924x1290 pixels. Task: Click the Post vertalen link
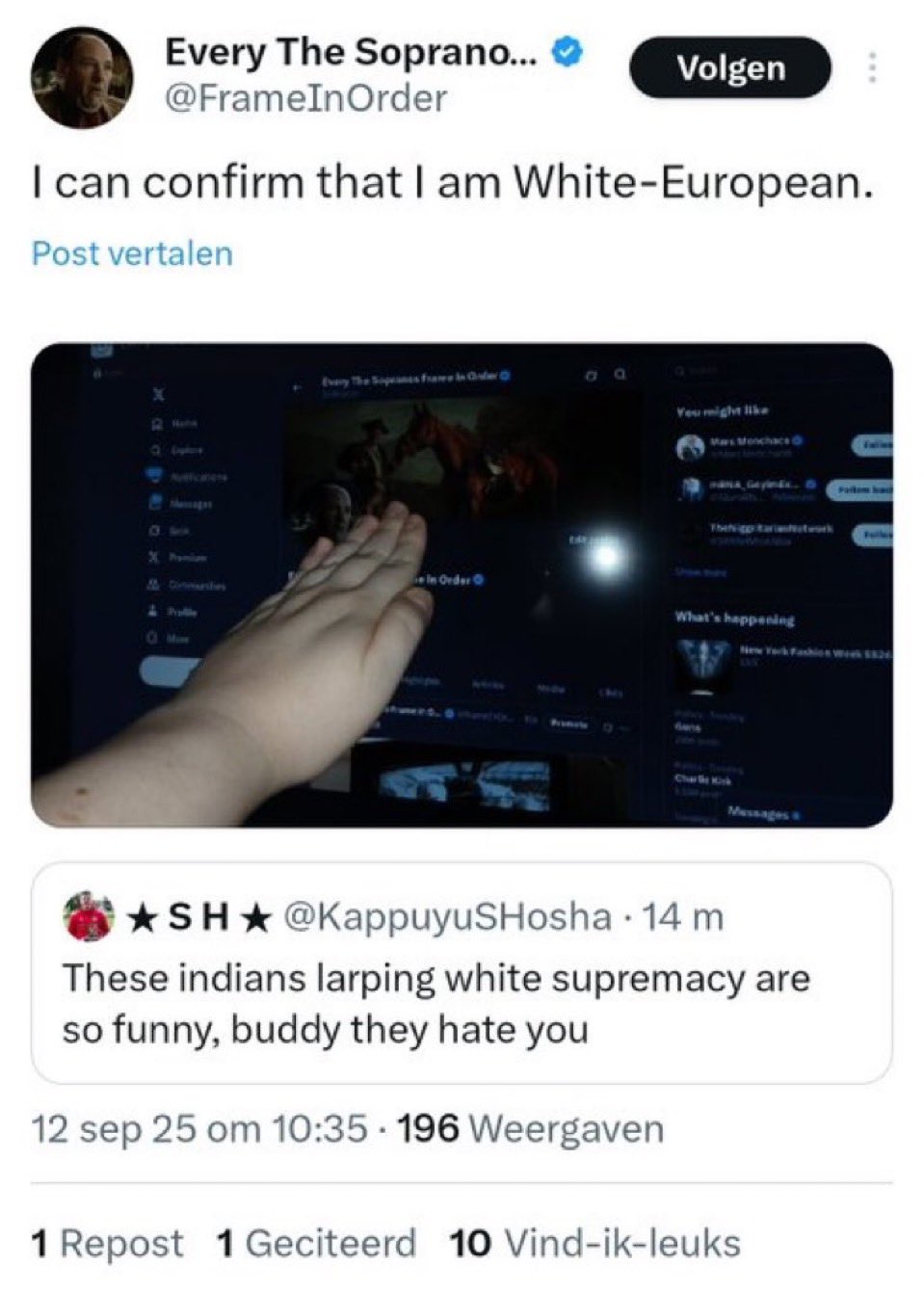132,253
